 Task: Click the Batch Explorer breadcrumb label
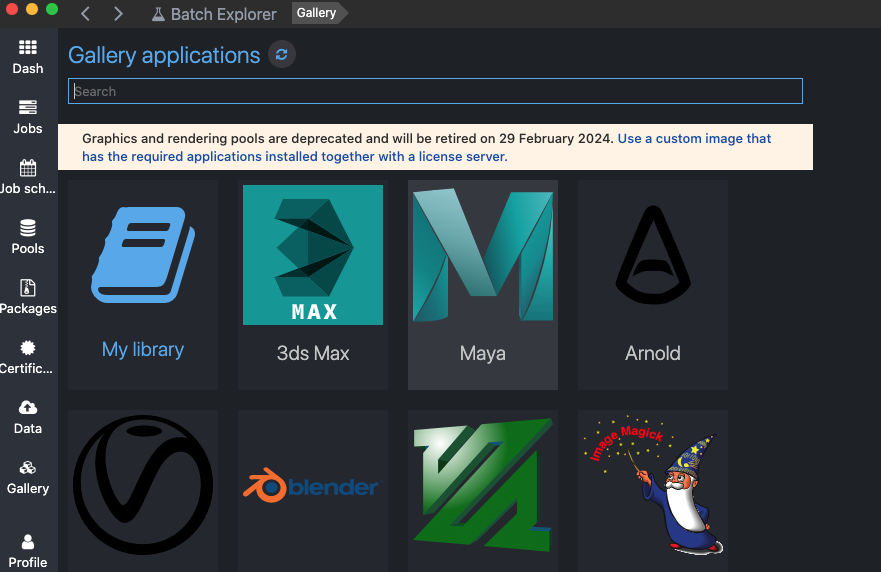click(224, 14)
